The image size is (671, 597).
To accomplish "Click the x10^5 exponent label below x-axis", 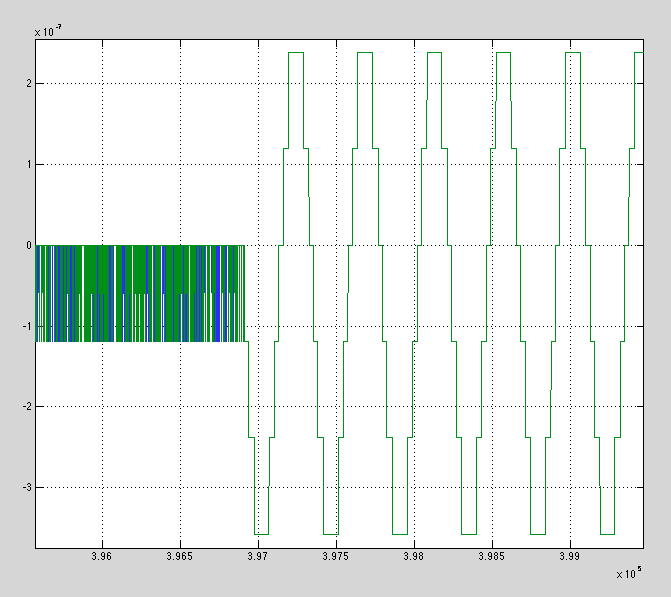I will click(628, 574).
